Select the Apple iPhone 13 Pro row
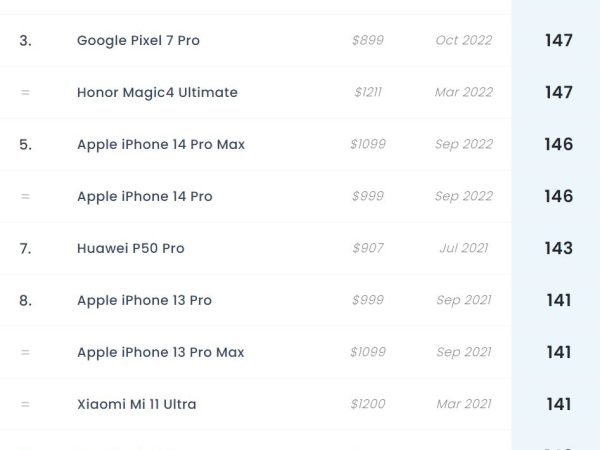Image resolution: width=600 pixels, height=450 pixels. click(x=144, y=300)
